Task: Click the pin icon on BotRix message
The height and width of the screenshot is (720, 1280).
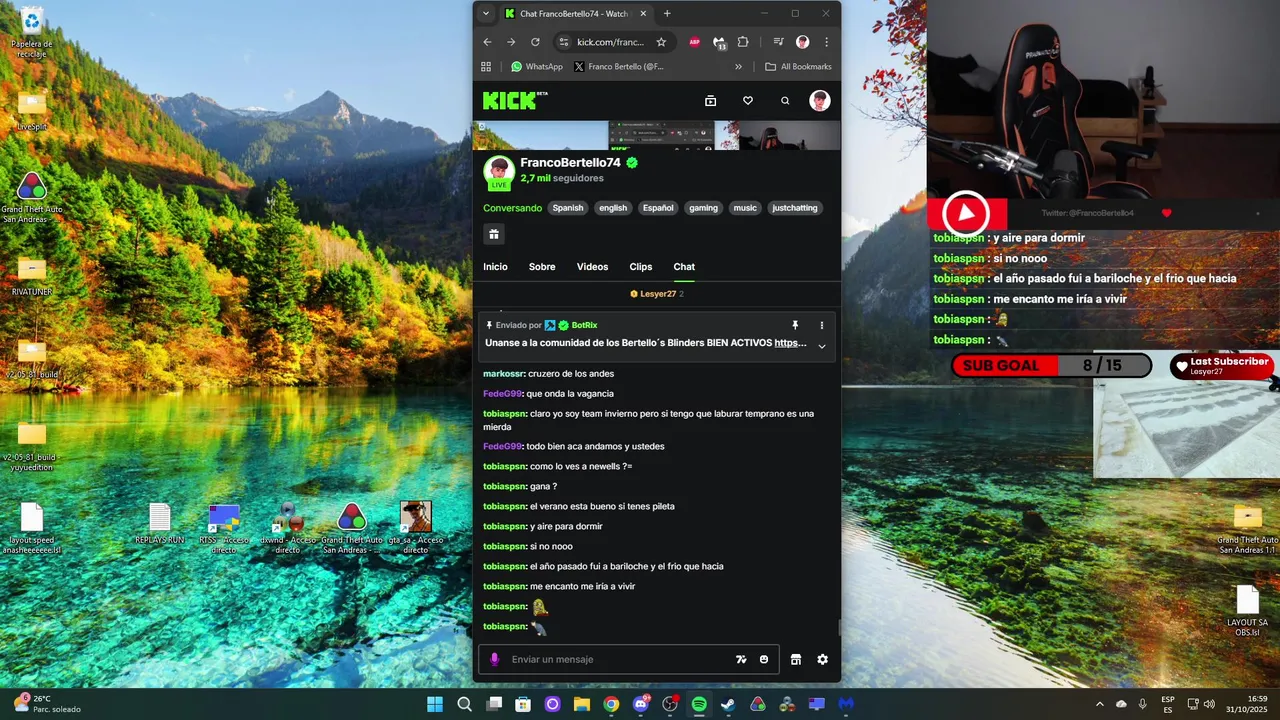Action: click(795, 325)
